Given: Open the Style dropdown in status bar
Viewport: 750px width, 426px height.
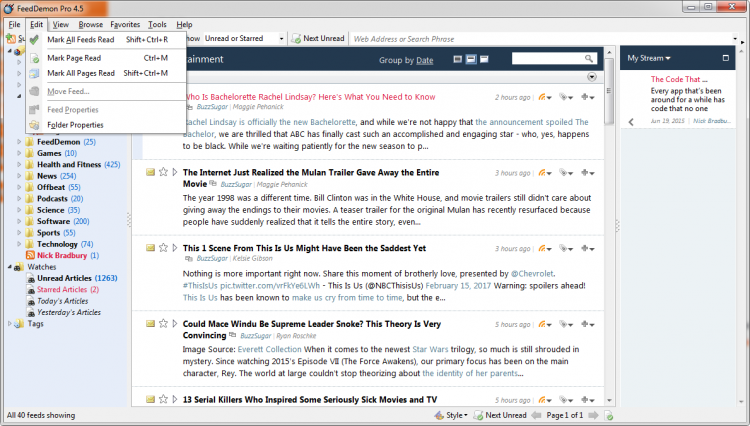Looking at the screenshot, I should 451,415.
